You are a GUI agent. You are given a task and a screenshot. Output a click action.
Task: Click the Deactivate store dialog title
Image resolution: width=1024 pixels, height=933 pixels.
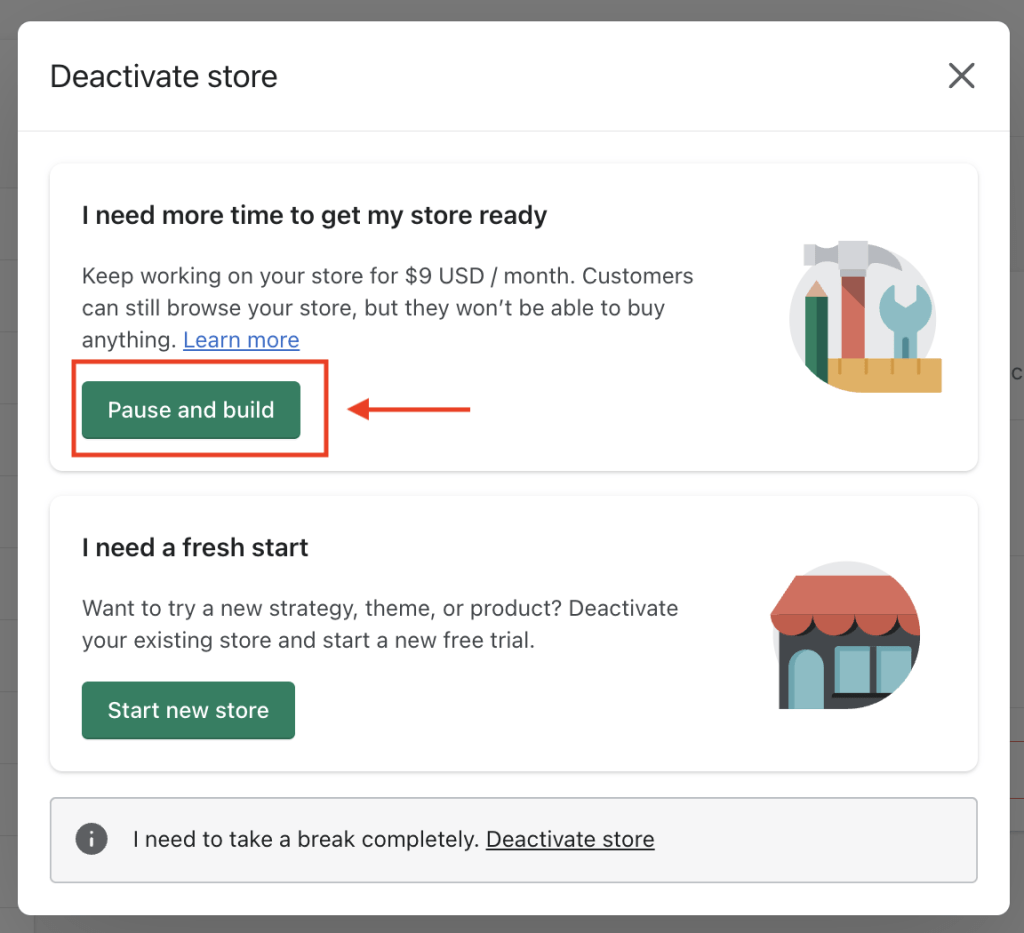(x=163, y=76)
